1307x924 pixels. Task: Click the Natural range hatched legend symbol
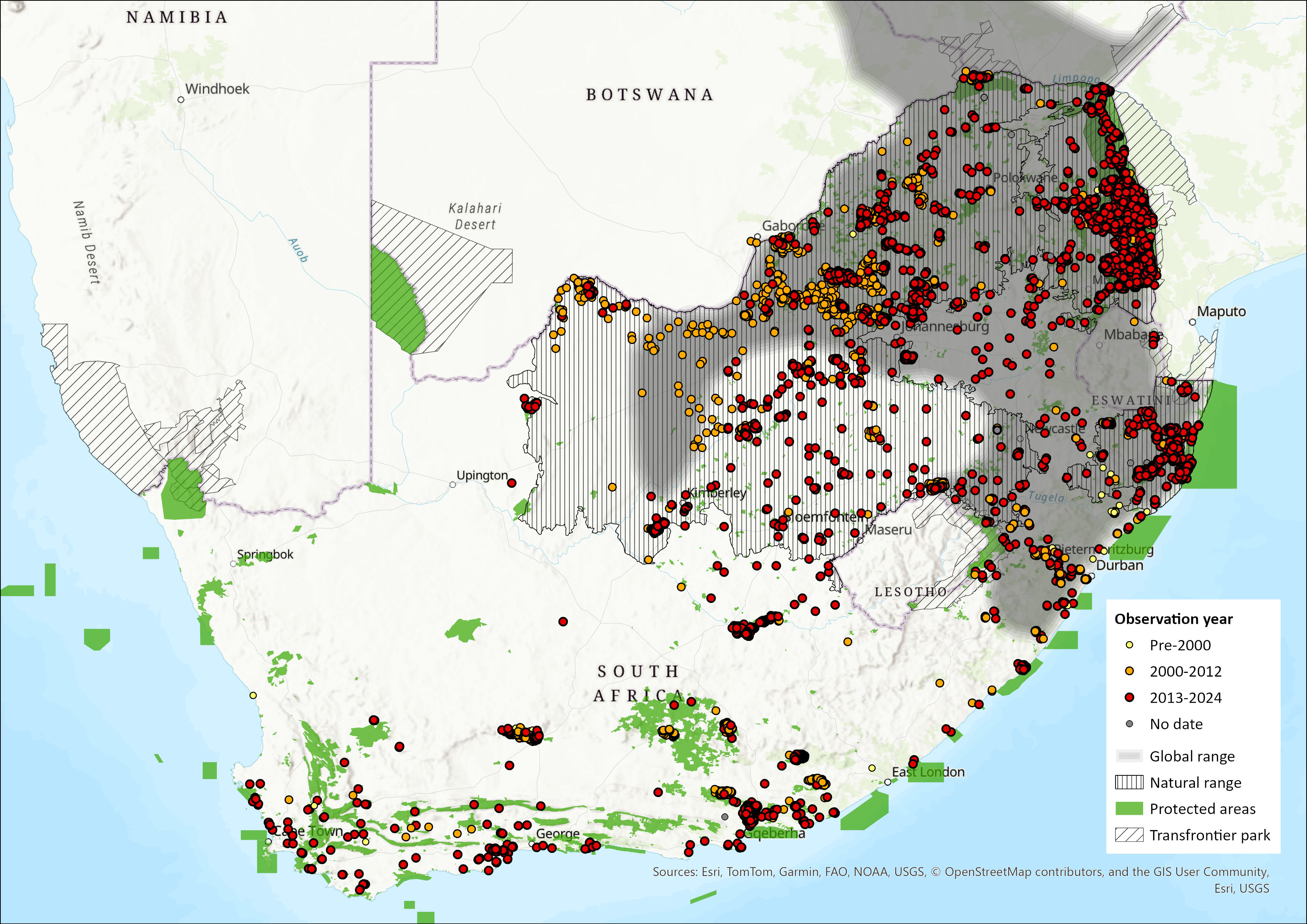pyautogui.click(x=1129, y=782)
